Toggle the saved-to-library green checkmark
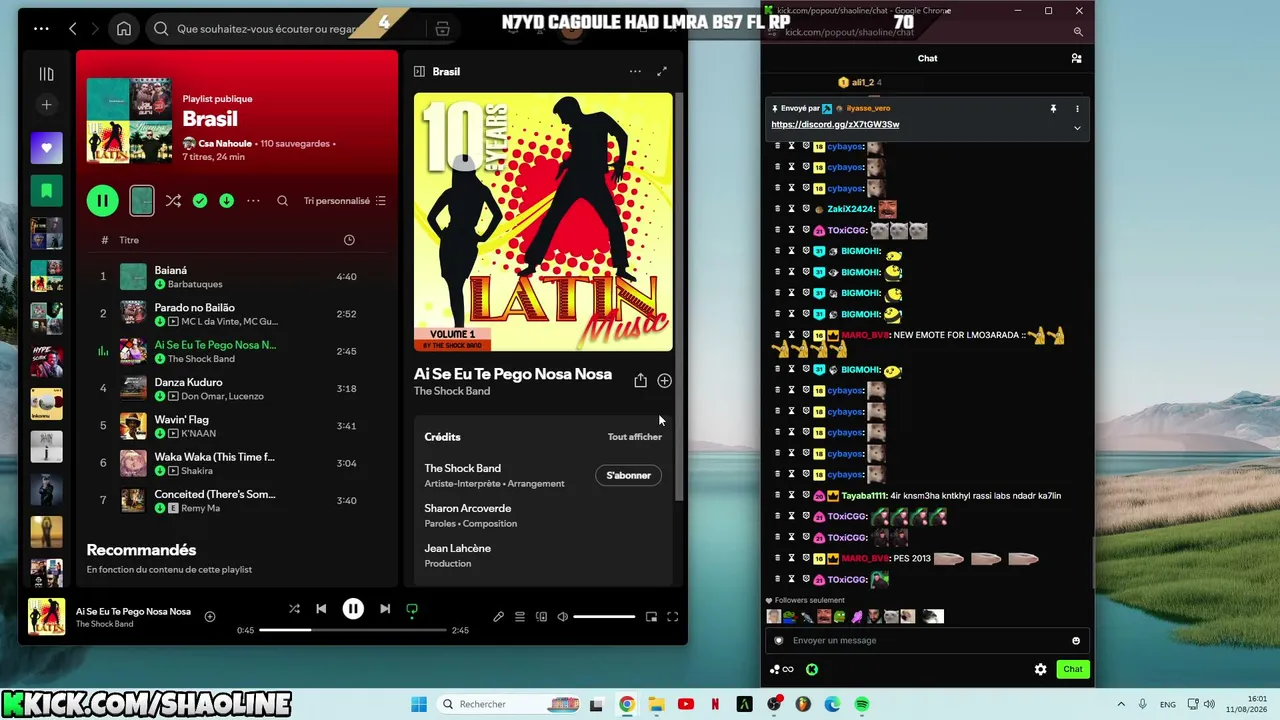Image resolution: width=1280 pixels, height=720 pixels. pos(200,201)
